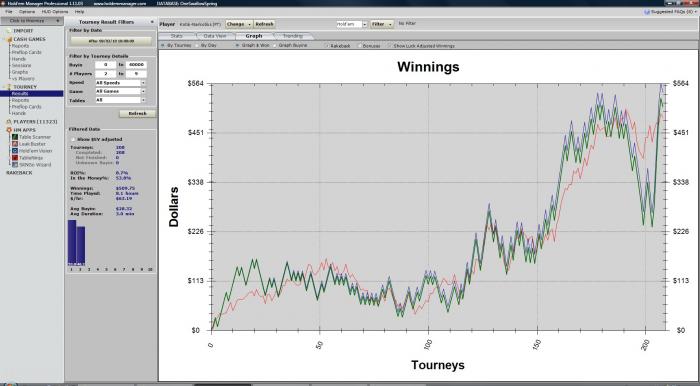
Task: Open the RAKEBACK section
Action: click(19, 173)
